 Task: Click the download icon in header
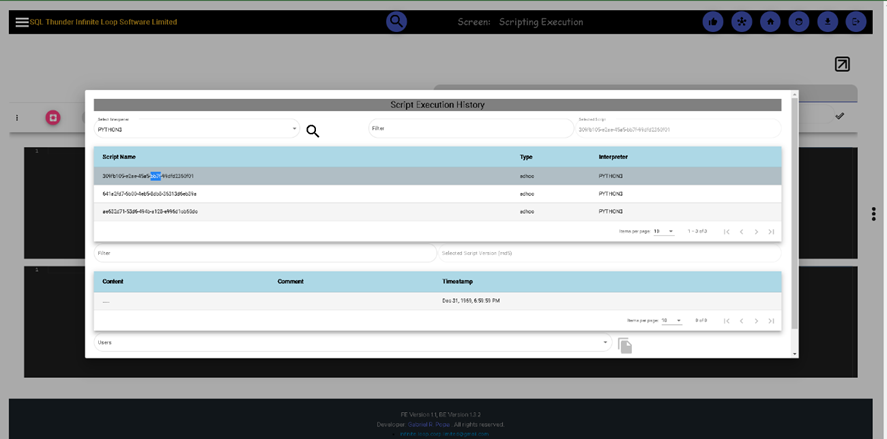[x=828, y=22]
